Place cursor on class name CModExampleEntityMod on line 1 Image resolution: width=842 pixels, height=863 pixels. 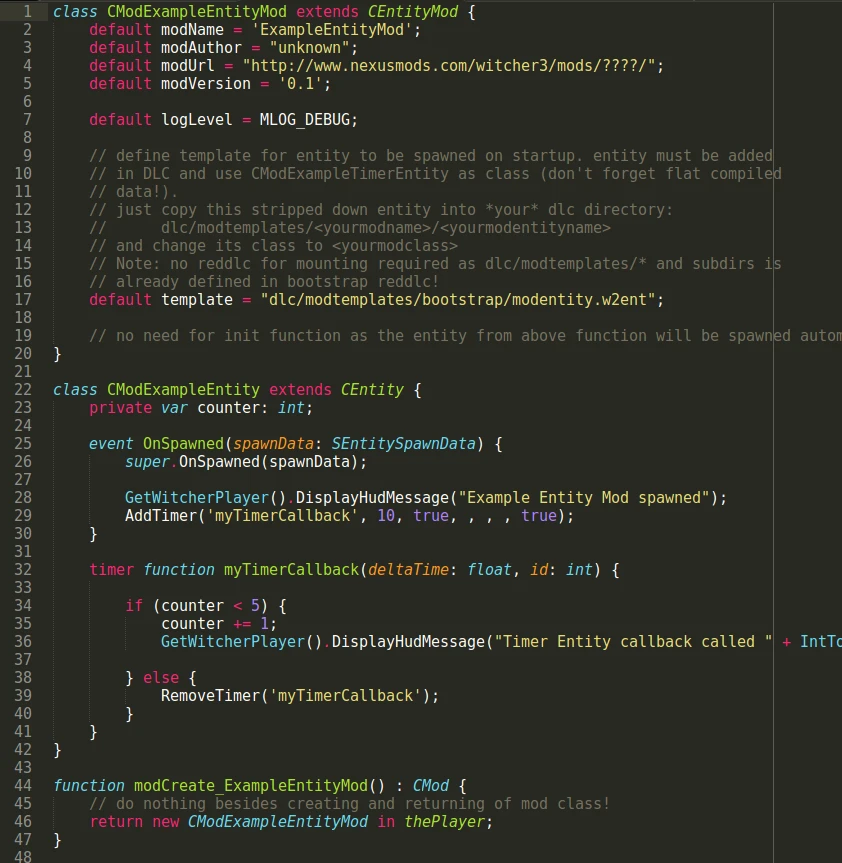click(196, 12)
